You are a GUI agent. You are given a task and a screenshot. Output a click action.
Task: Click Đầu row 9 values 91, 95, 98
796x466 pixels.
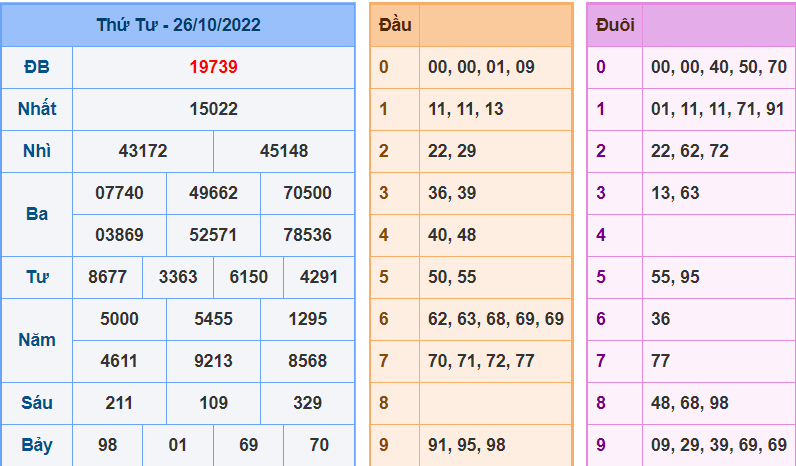point(467,446)
